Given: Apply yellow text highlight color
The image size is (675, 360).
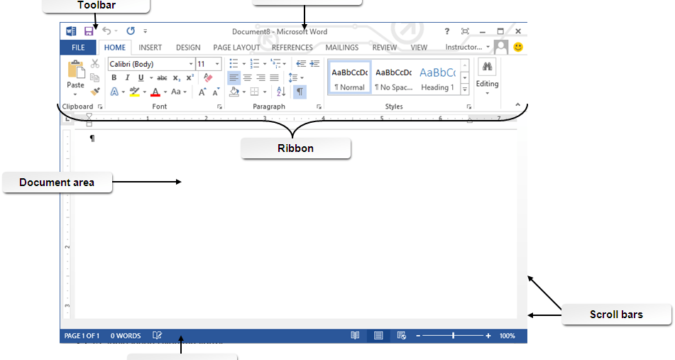Looking at the screenshot, I should [x=134, y=92].
